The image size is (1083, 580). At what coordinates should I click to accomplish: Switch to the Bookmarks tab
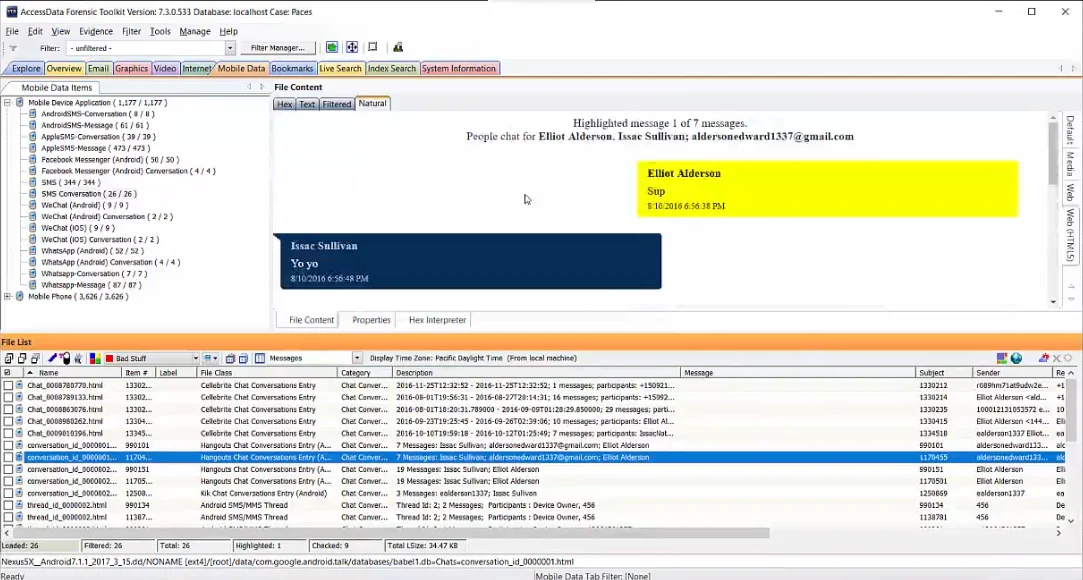tap(292, 68)
